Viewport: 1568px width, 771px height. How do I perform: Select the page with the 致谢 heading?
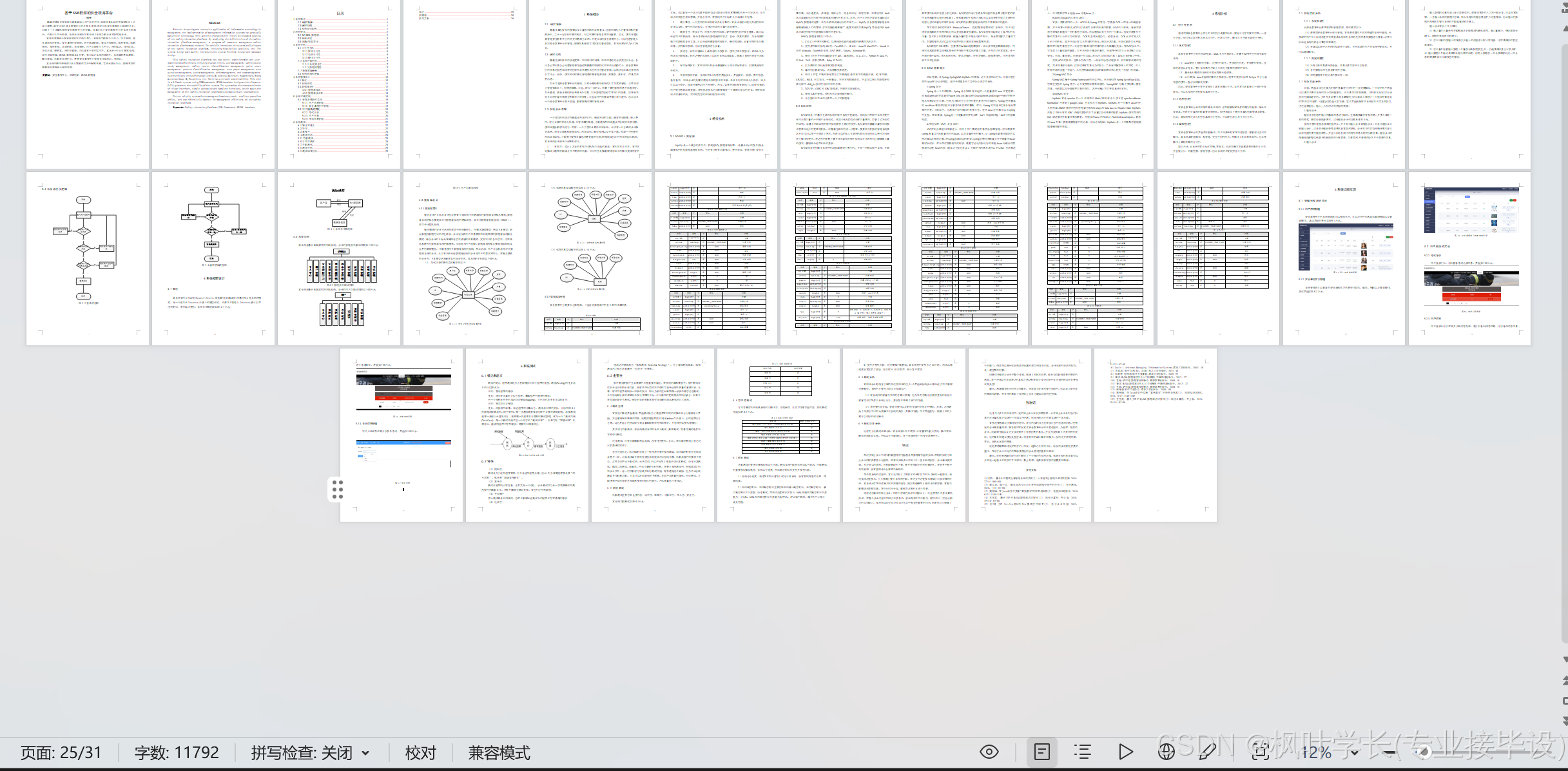tap(1030, 435)
